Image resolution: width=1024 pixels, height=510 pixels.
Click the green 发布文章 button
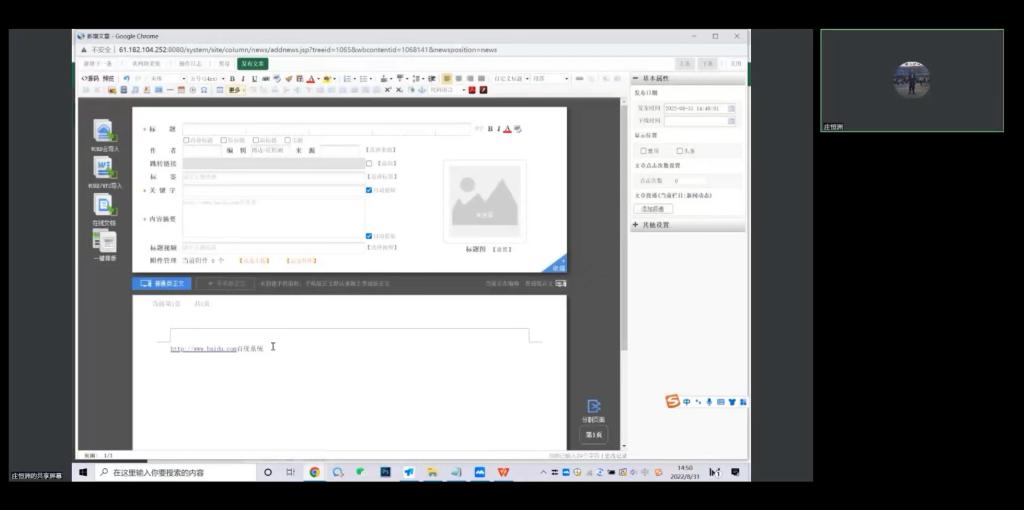pos(253,63)
